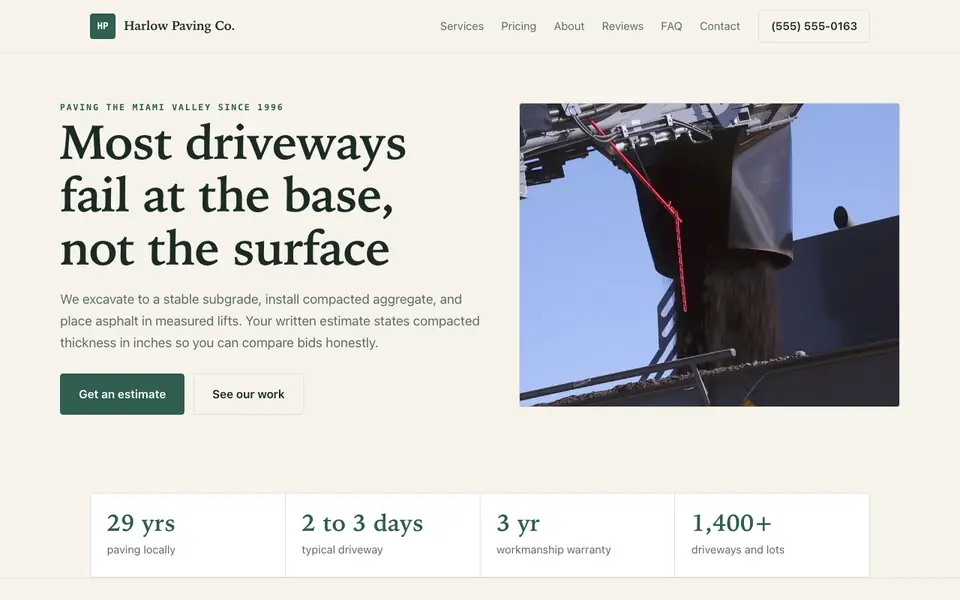Click the 'Most driveways fail at the base' headline
The height and width of the screenshot is (600, 960).
tap(233, 195)
